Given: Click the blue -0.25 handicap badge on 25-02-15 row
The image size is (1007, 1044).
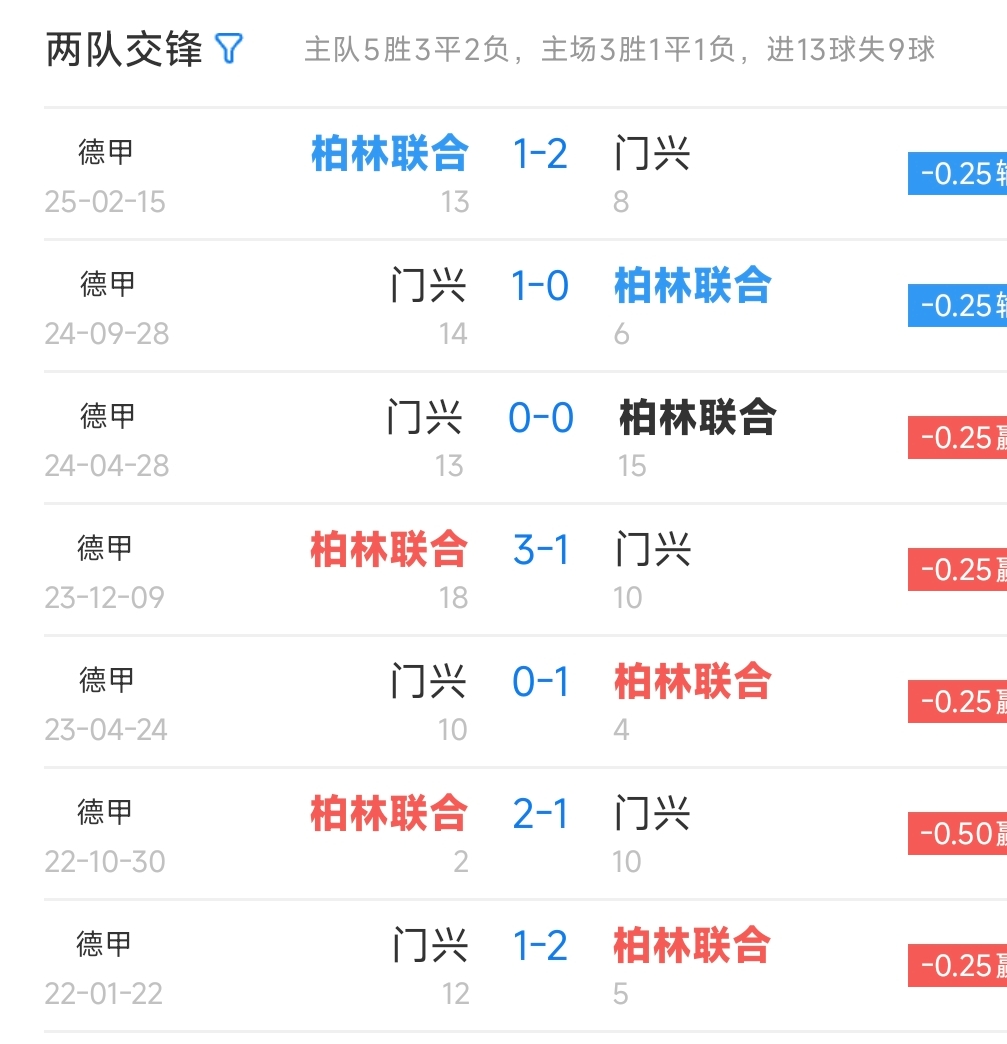Looking at the screenshot, I should click(957, 173).
